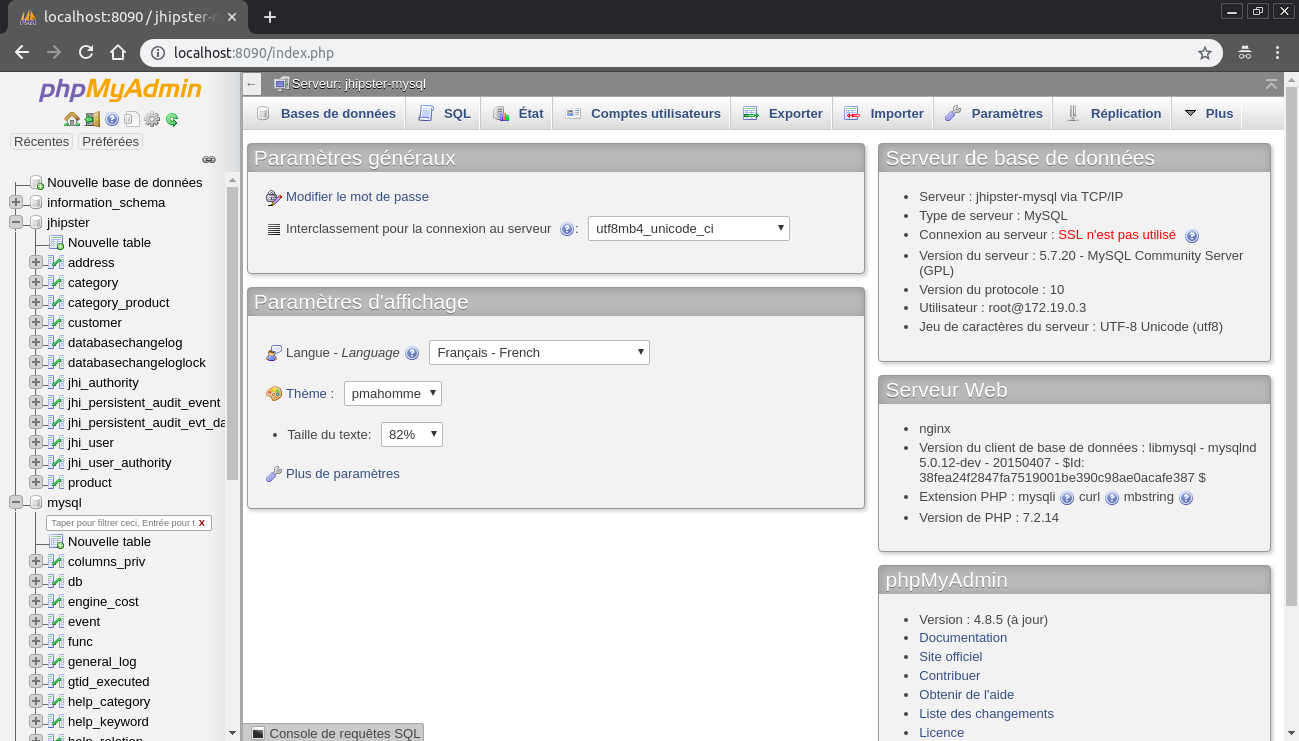The width and height of the screenshot is (1299, 741).
Task: Switch to the SQL tab
Action: pyautogui.click(x=444, y=113)
